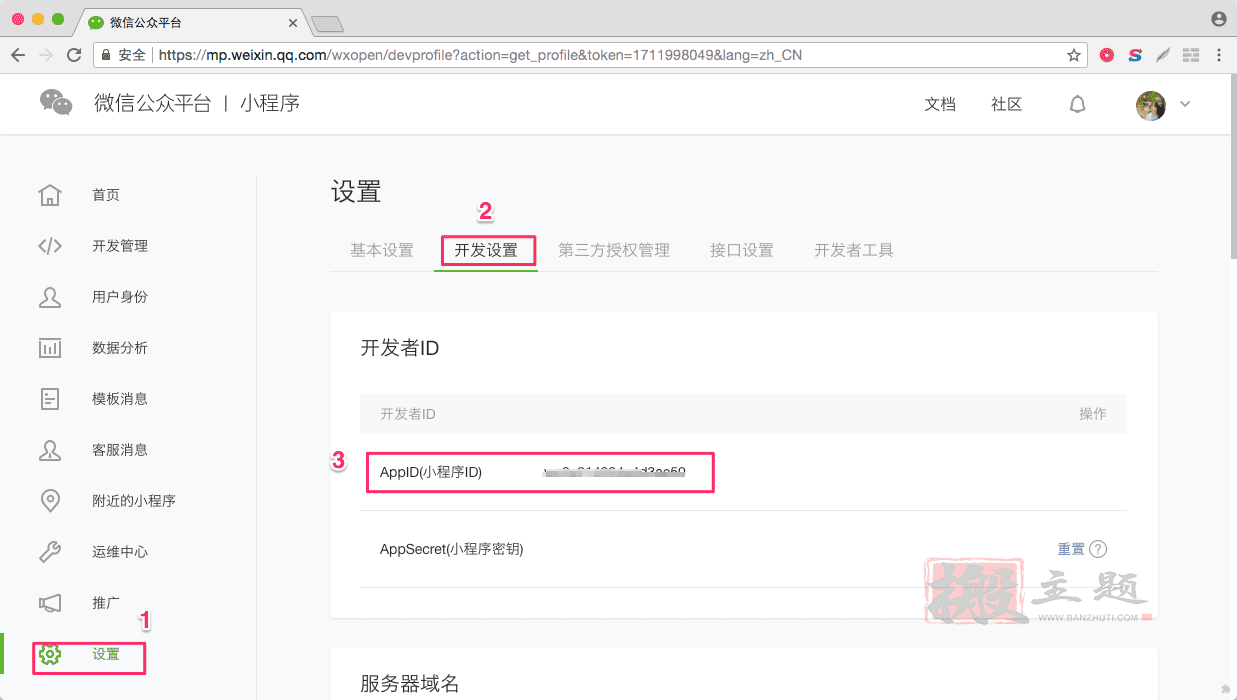Close the 微信公众平台 browser tab

(x=293, y=21)
